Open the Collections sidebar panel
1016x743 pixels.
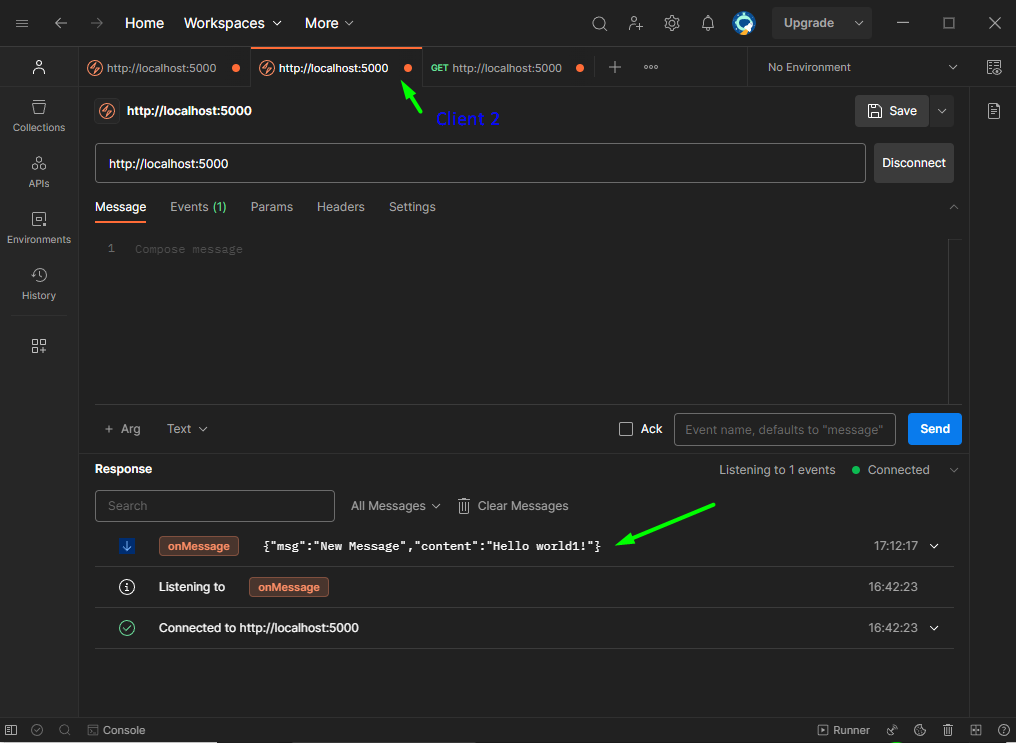(39, 116)
